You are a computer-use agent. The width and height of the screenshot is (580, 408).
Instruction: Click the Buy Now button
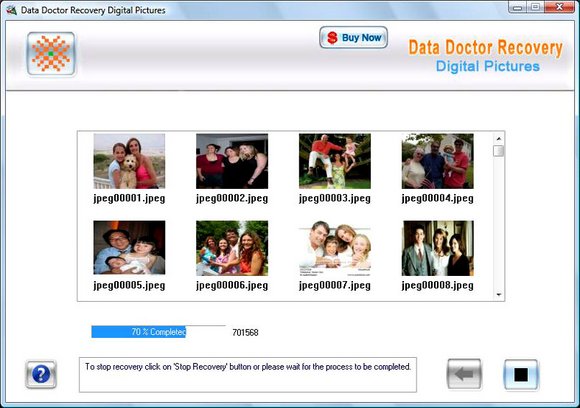353,37
